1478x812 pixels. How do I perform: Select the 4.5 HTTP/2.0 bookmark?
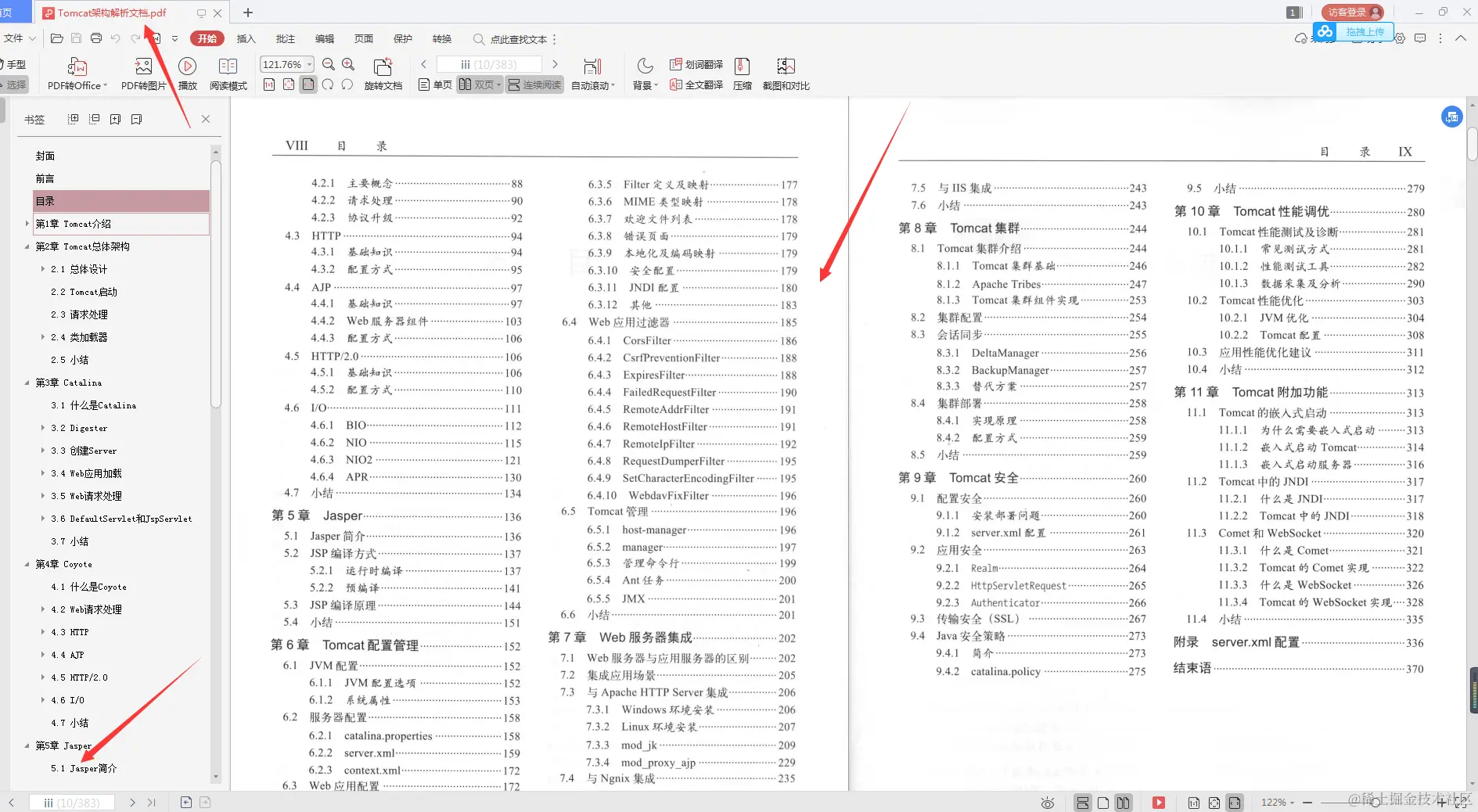coord(80,677)
